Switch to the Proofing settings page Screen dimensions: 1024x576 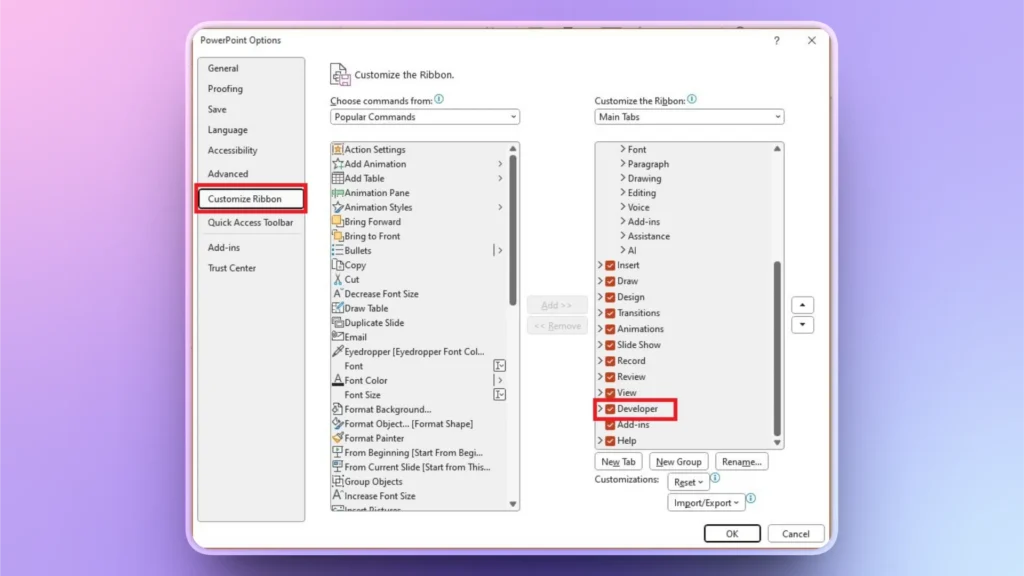tap(227, 88)
